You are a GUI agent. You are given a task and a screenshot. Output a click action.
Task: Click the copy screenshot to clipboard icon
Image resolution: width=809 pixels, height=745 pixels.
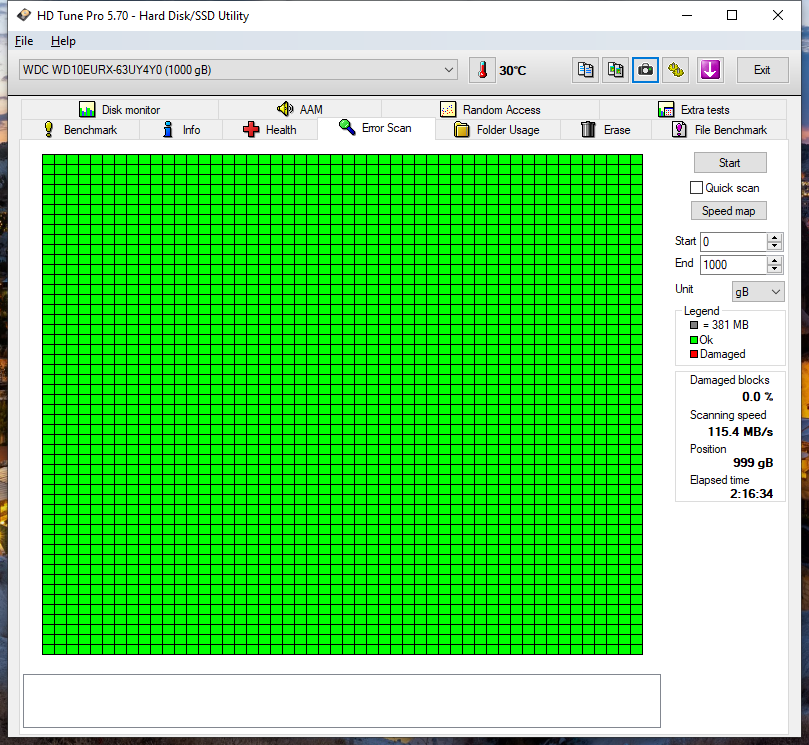615,70
